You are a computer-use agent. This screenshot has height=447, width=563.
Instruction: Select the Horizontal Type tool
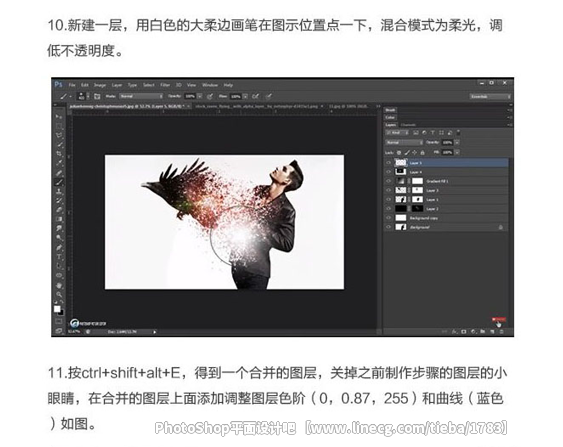pos(59,257)
